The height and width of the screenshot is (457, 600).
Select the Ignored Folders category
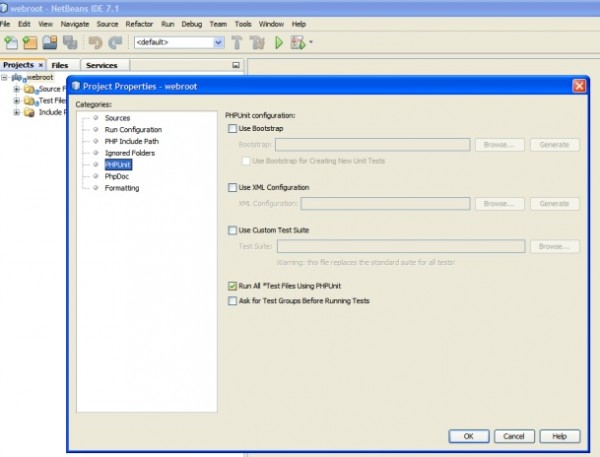click(x=130, y=153)
